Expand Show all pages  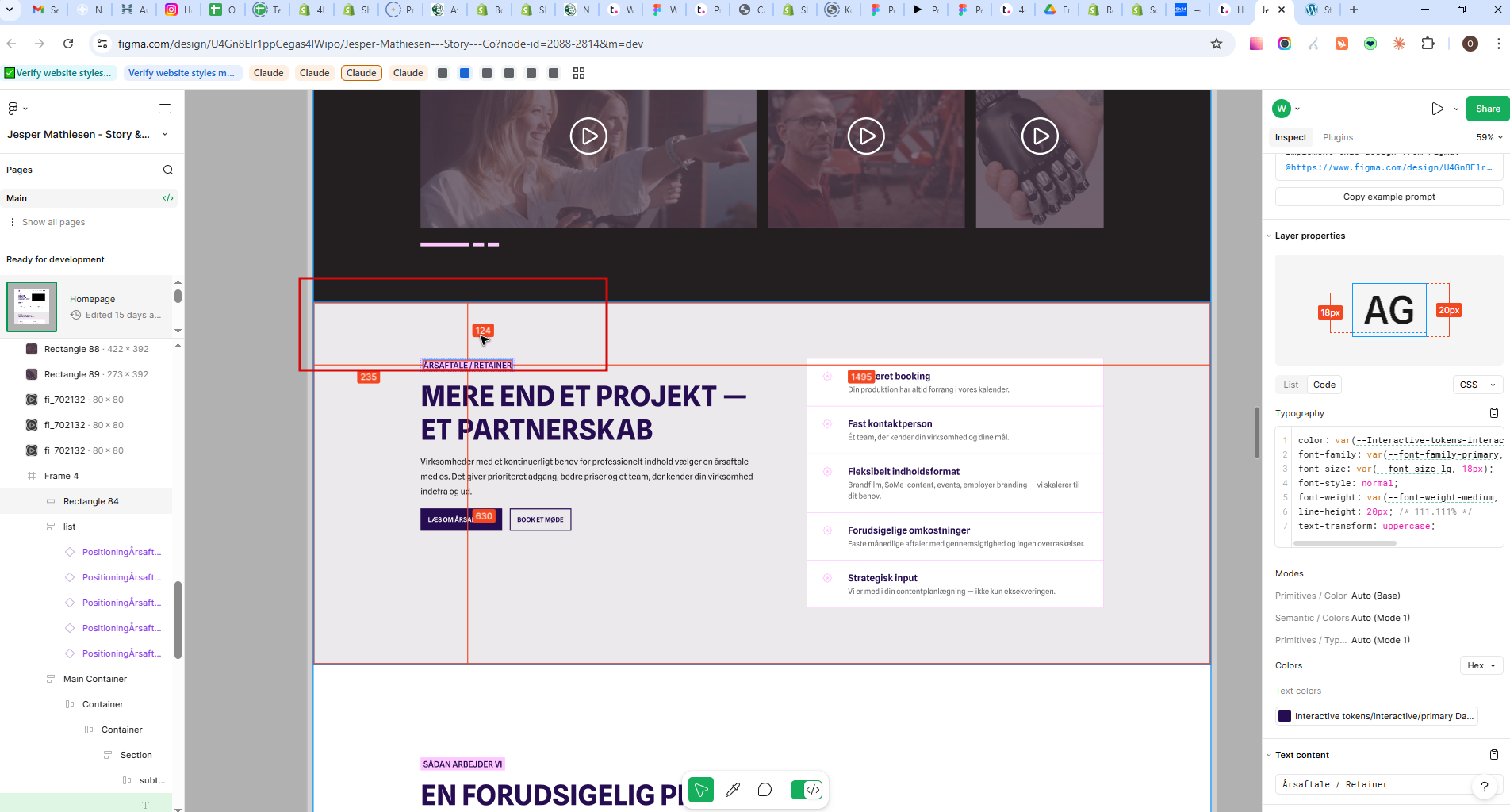(53, 222)
